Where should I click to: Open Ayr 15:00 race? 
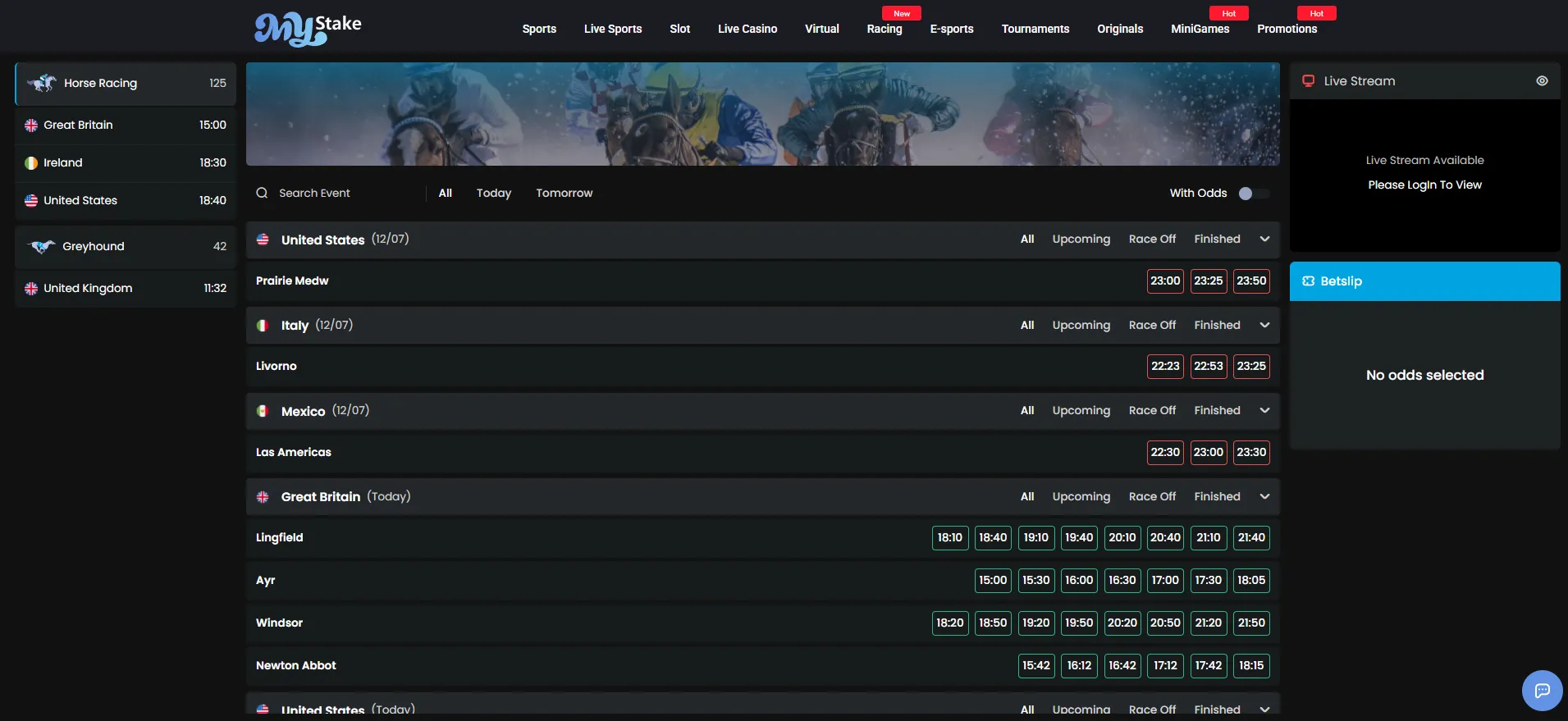point(993,581)
